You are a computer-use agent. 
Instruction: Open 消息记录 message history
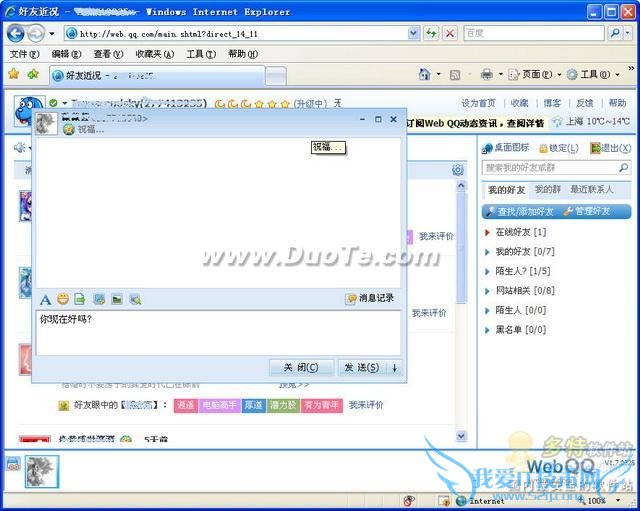coord(370,298)
